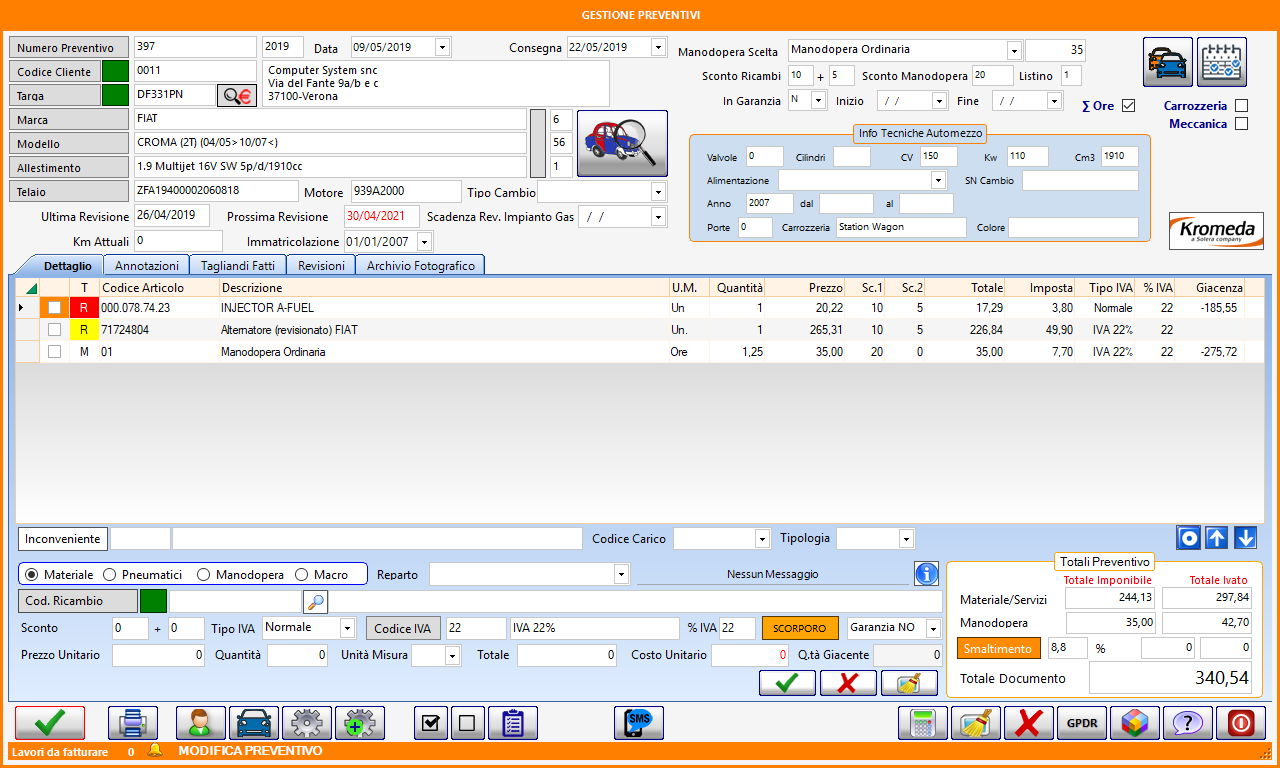The image size is (1280, 768).
Task: Click the plain gear parts icon in bottom toolbar
Action: [x=307, y=722]
